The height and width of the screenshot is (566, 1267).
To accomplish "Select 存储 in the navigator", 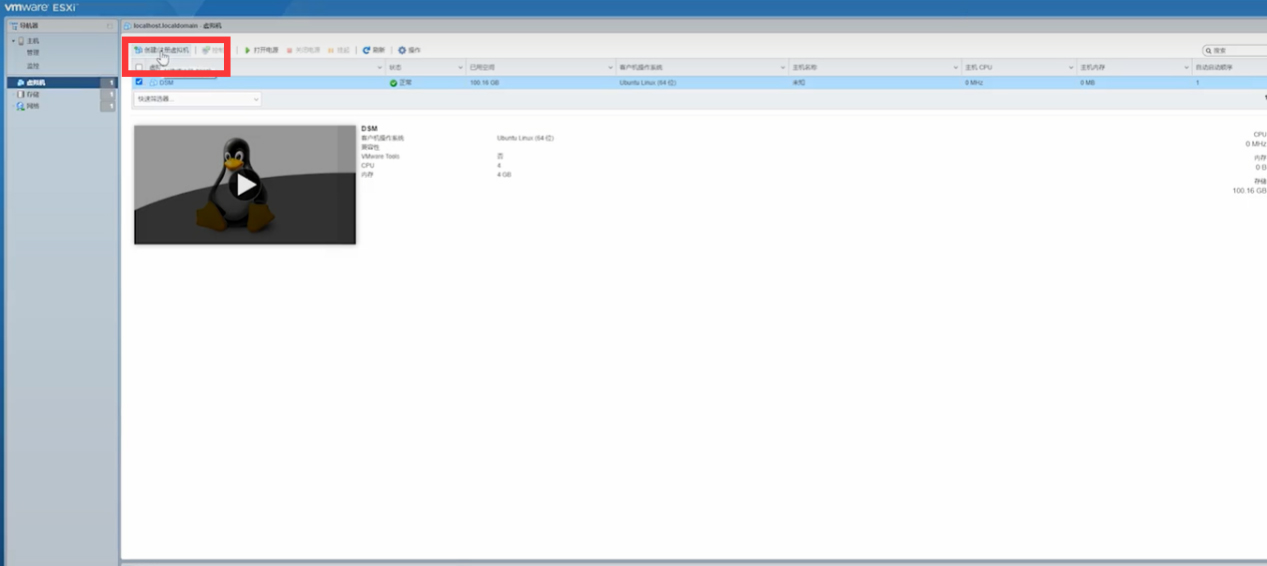I will click(x=33, y=94).
